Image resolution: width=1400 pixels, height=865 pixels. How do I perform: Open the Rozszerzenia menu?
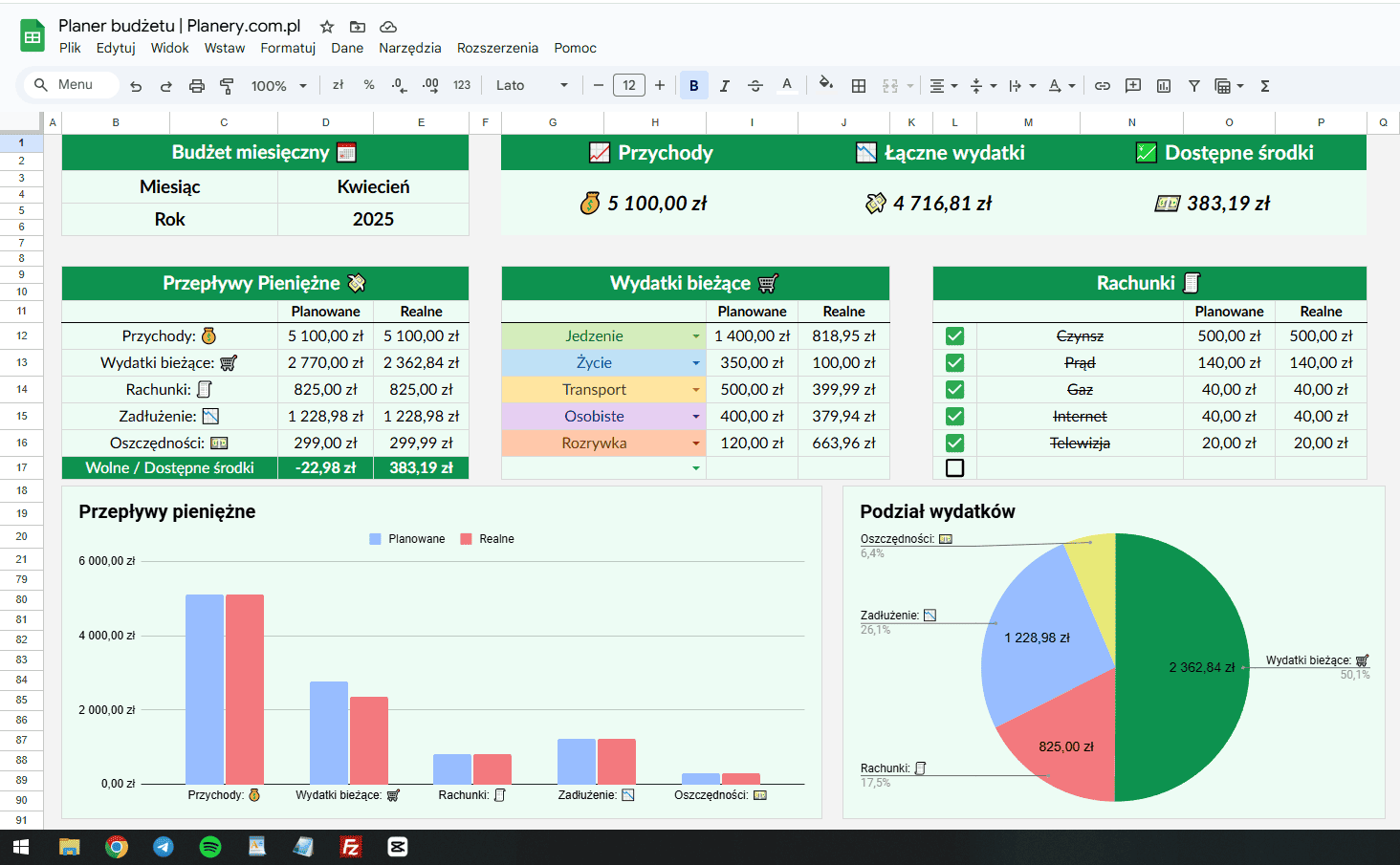click(497, 48)
